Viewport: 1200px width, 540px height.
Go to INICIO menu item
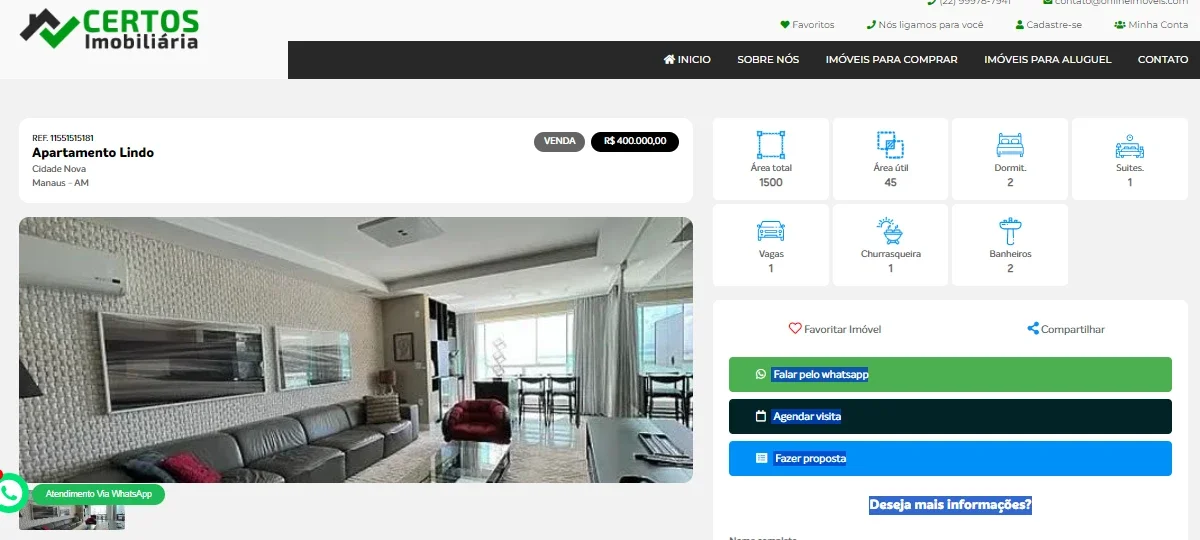click(x=687, y=60)
